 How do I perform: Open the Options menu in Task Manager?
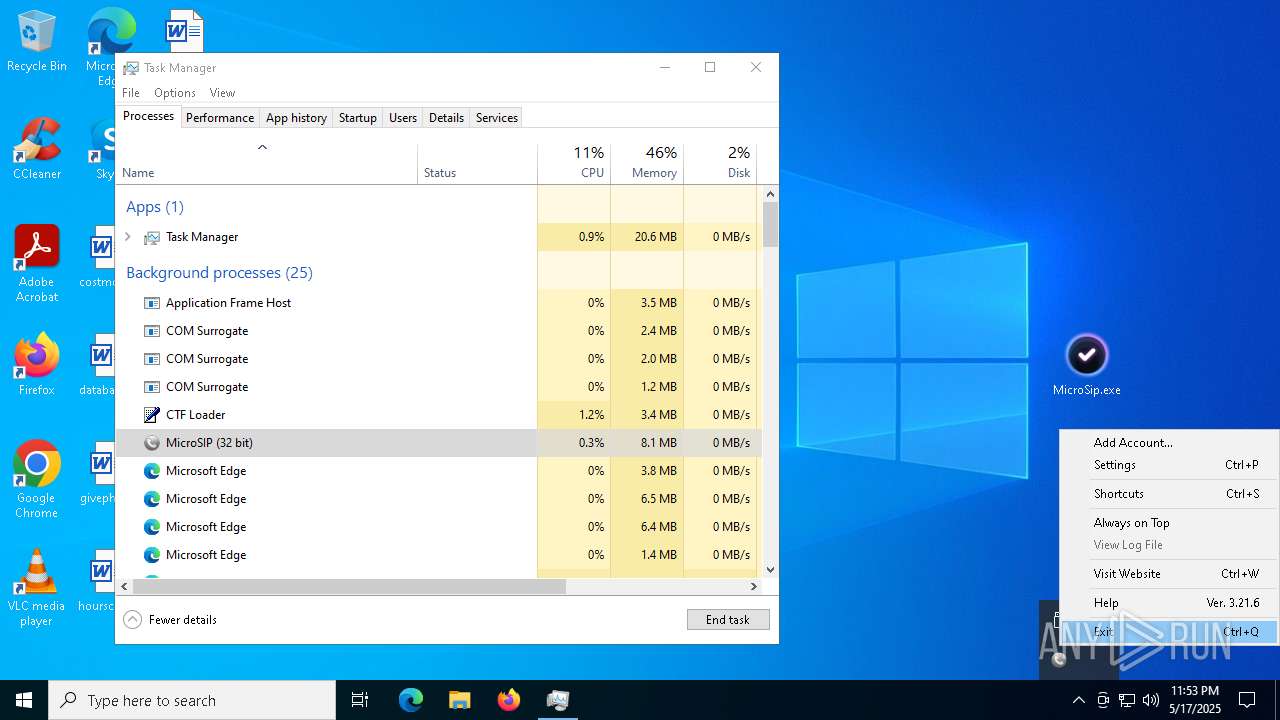click(175, 93)
